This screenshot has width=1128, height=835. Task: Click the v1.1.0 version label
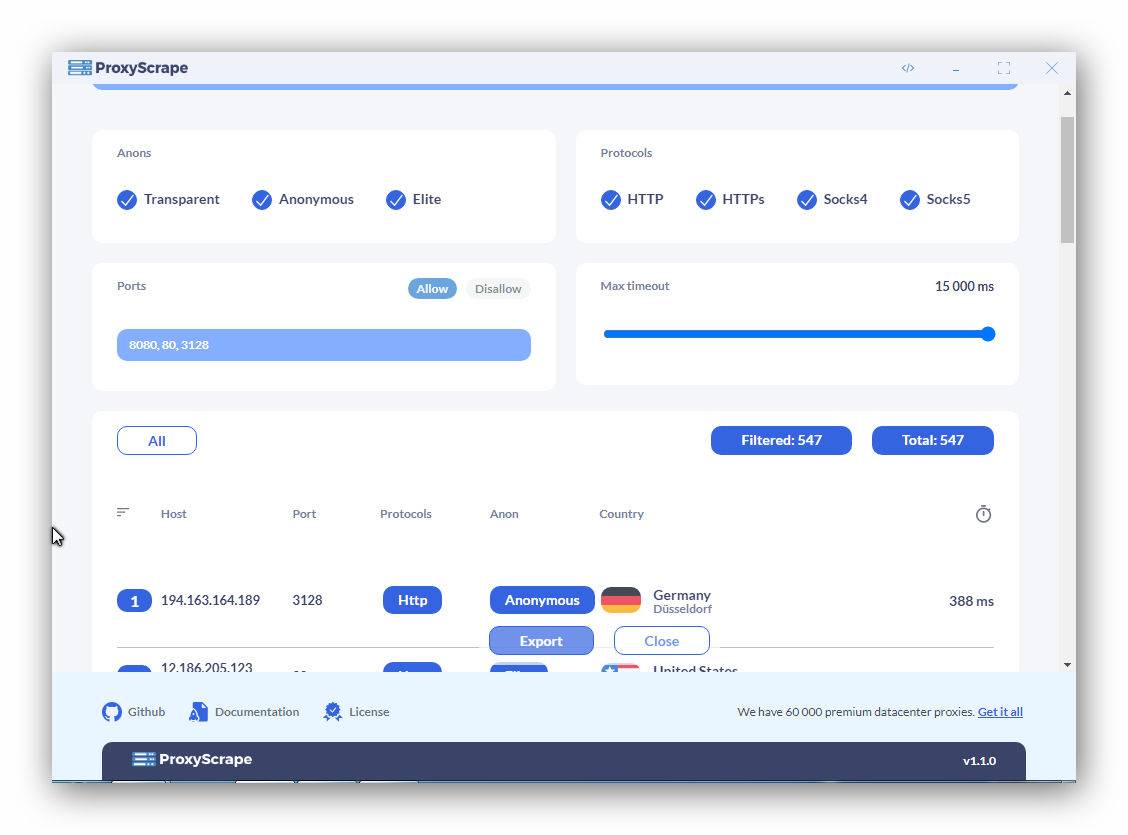[979, 761]
